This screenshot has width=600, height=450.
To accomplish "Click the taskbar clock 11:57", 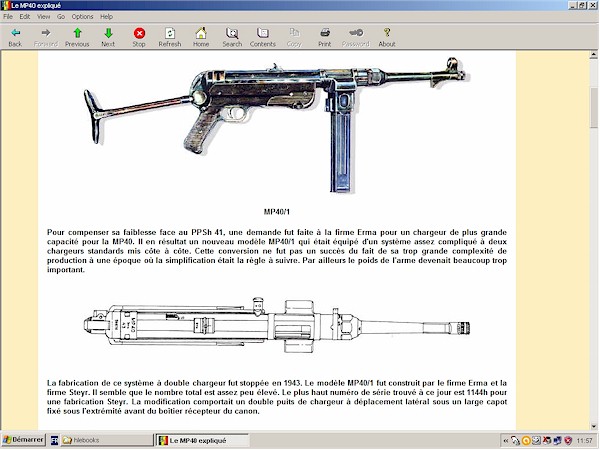I will point(584,441).
